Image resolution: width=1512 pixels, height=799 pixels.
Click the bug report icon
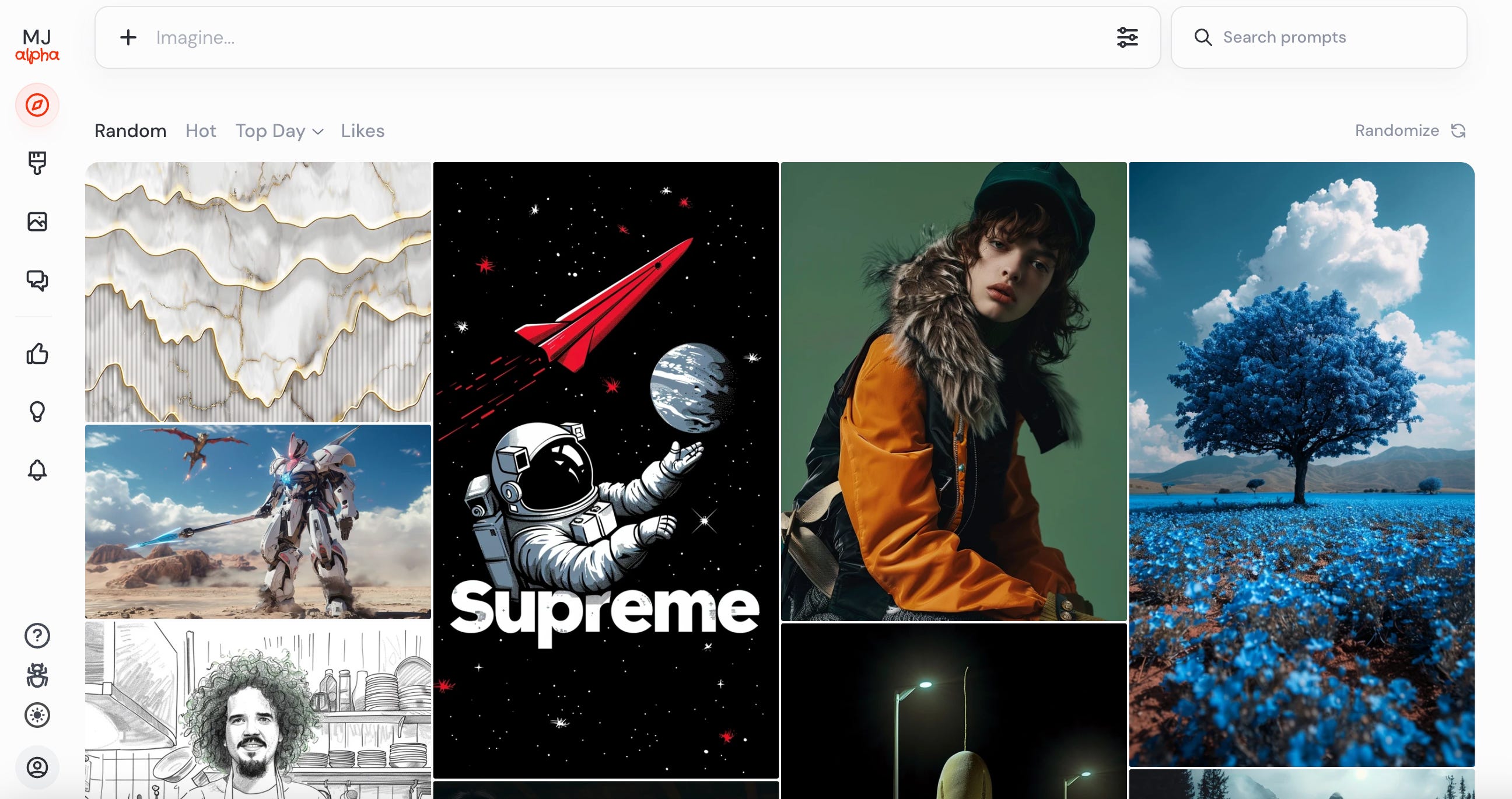point(37,676)
